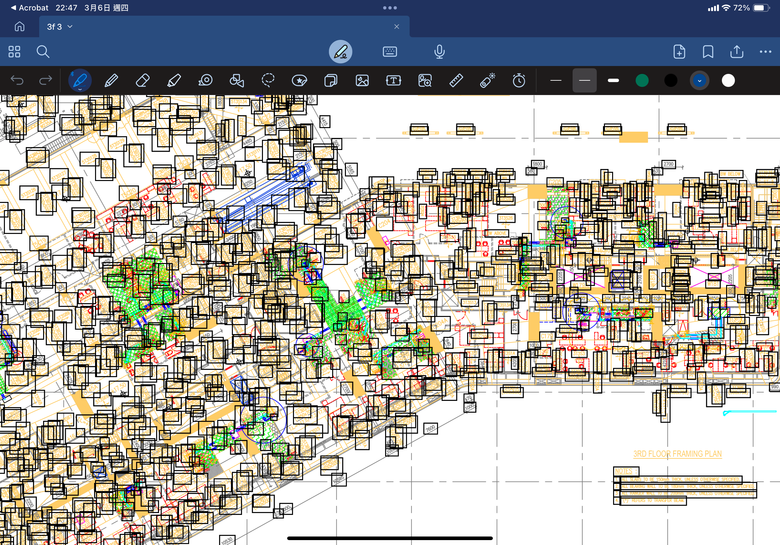Viewport: 780px width, 545px height.
Task: Toggle the pen writing mode button
Action: coord(341,51)
